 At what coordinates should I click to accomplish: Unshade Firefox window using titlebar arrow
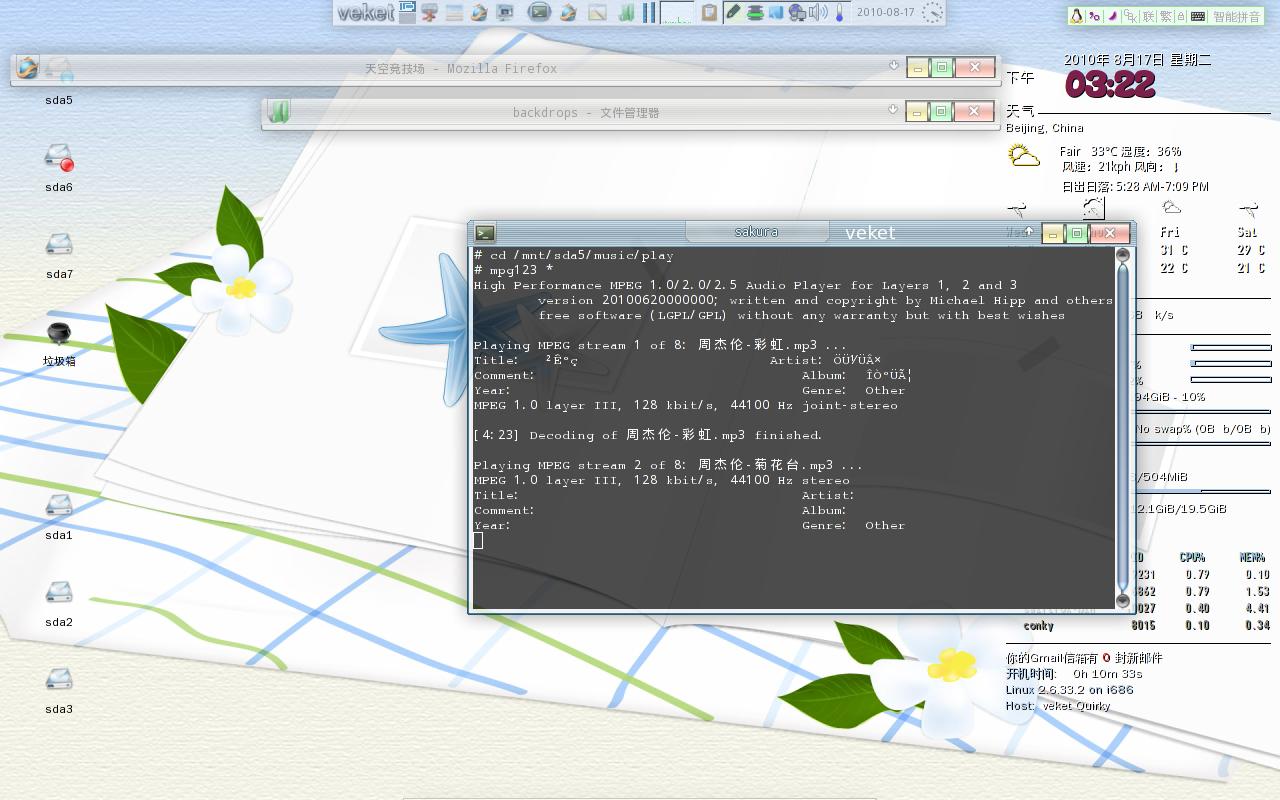pos(894,66)
